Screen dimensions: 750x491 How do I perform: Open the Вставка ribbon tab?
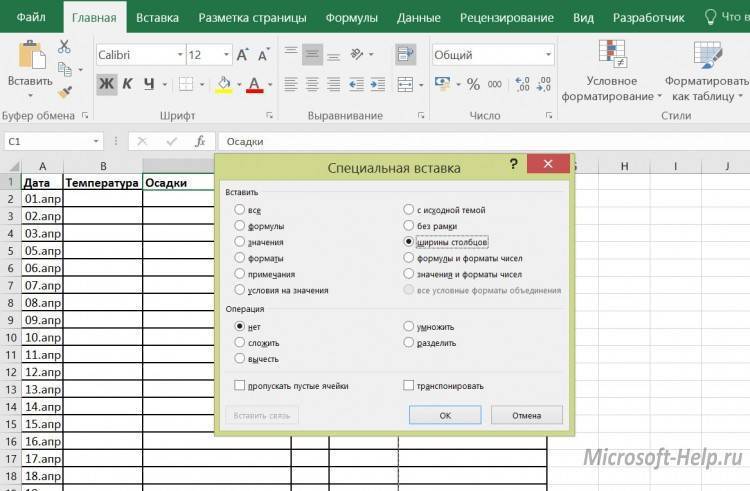point(157,17)
